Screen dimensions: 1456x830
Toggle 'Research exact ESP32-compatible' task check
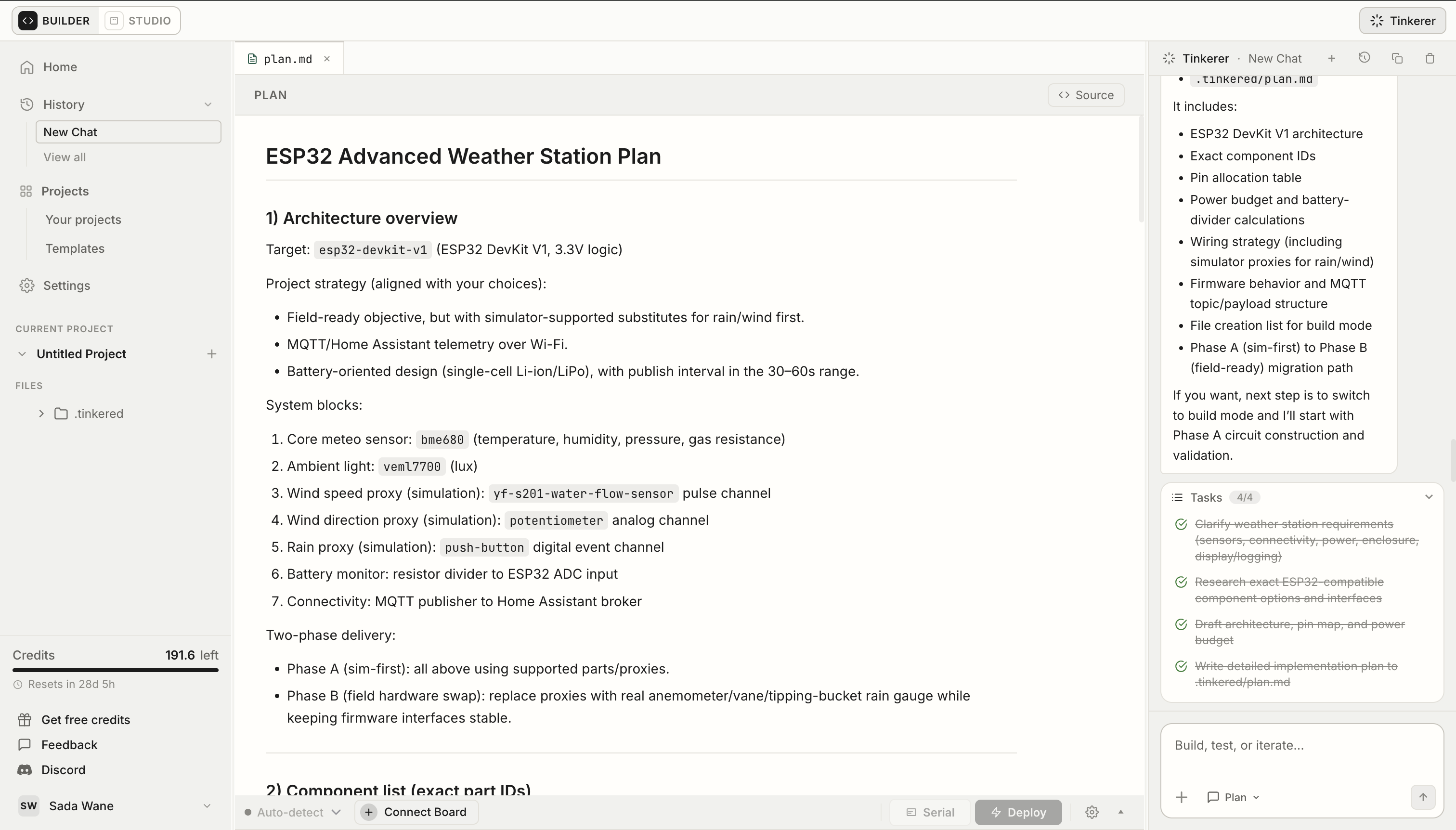click(1181, 582)
